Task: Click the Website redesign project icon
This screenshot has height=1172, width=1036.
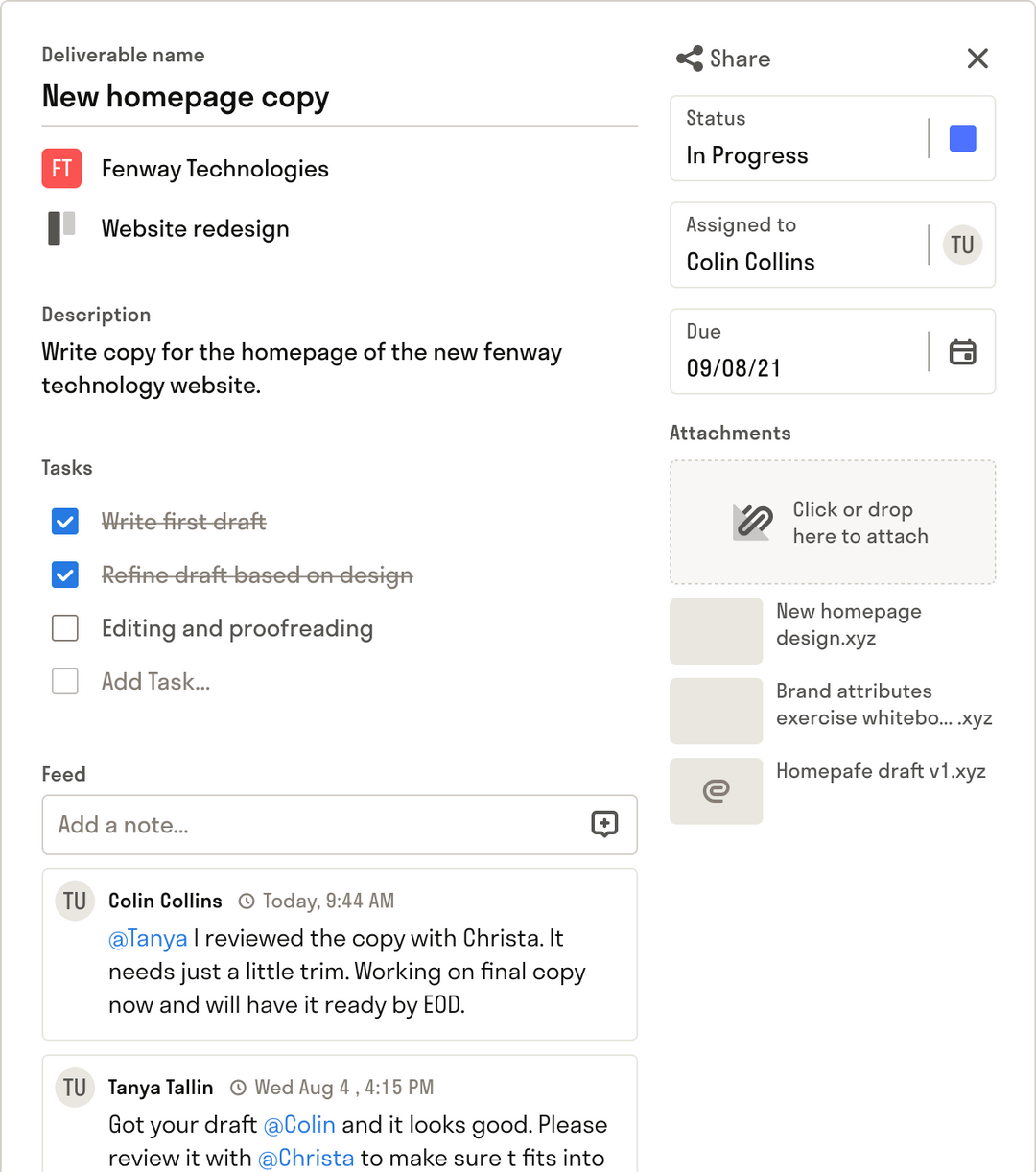Action: coord(60,228)
